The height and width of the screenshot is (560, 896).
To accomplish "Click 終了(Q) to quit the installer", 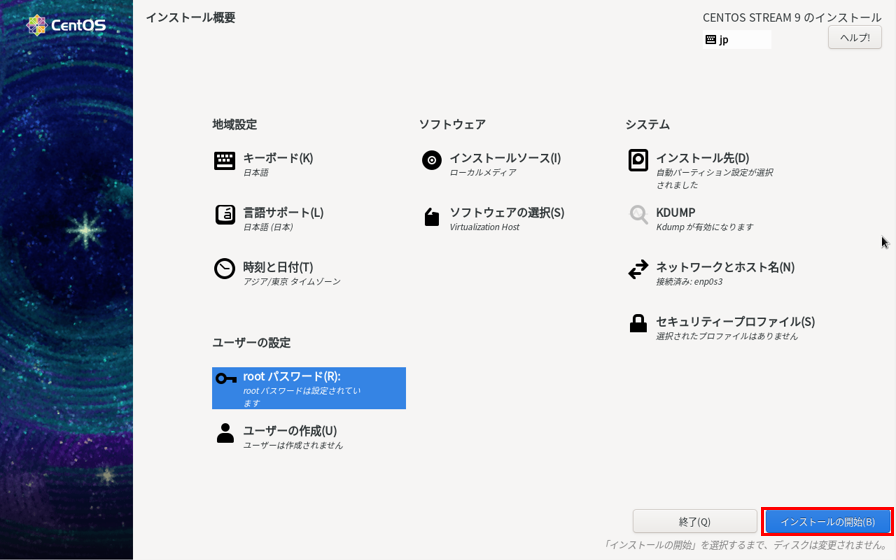I will [x=695, y=522].
